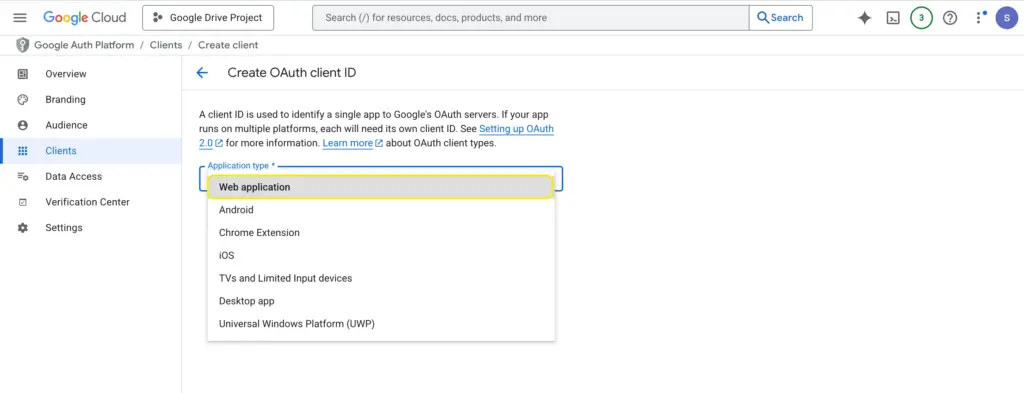Image resolution: width=1024 pixels, height=393 pixels.
Task: Choose Desktop app application type
Action: tap(381, 301)
